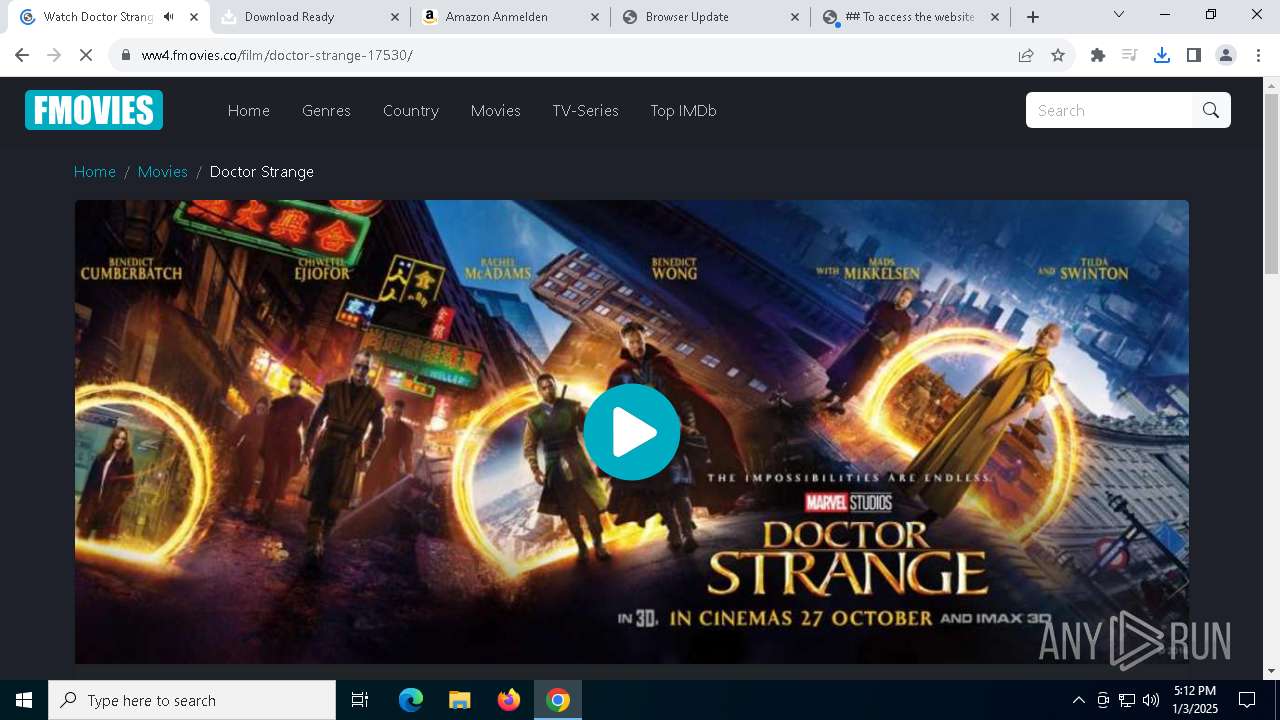Mute the Watch Doctor Strange tab audio icon
This screenshot has height=720, width=1280.
coord(169,17)
